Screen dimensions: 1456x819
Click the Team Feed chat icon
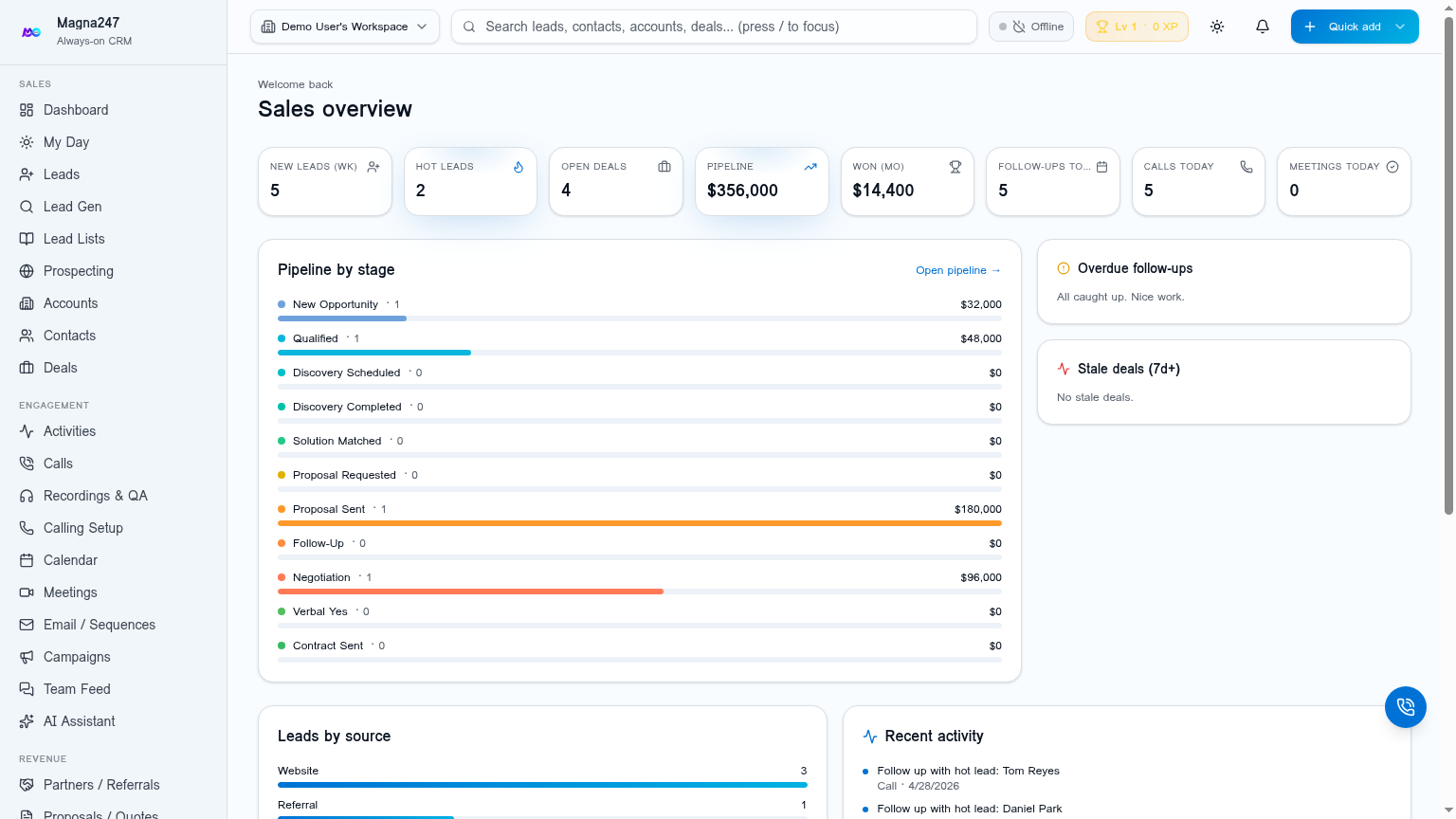(27, 689)
